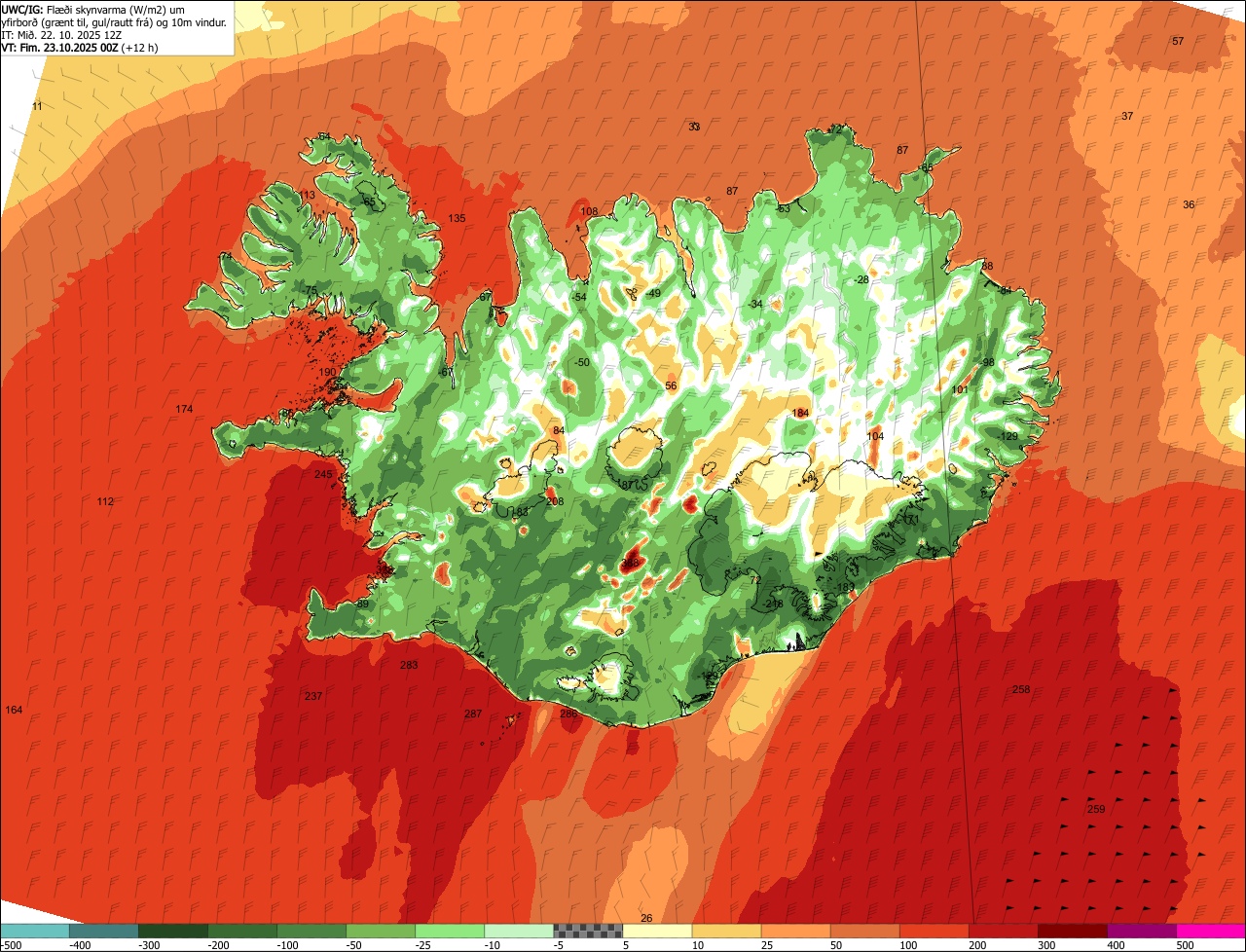Screen dimensions: 1246x952
Task: Click the flux value 184 in the central highlands
Action: 800,414
